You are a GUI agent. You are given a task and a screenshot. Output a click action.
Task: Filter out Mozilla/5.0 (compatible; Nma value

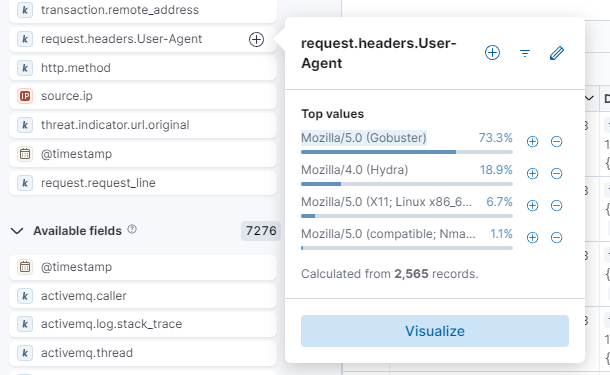pos(556,237)
